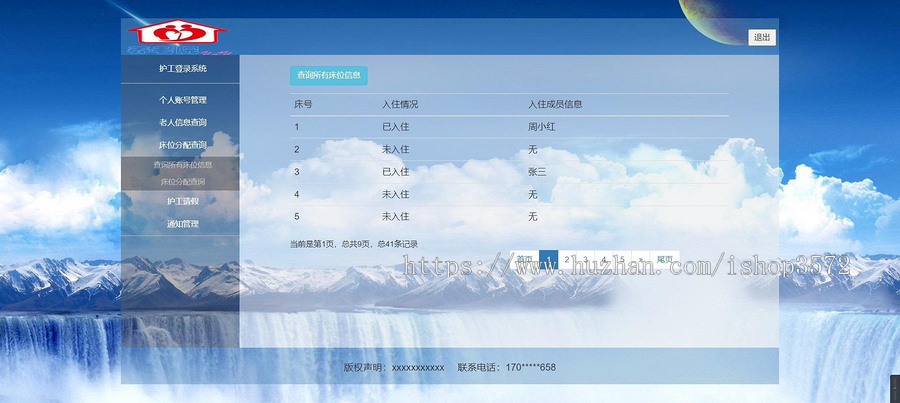
Task: Select the 床位分配查询 submenu item
Action: click(x=183, y=181)
